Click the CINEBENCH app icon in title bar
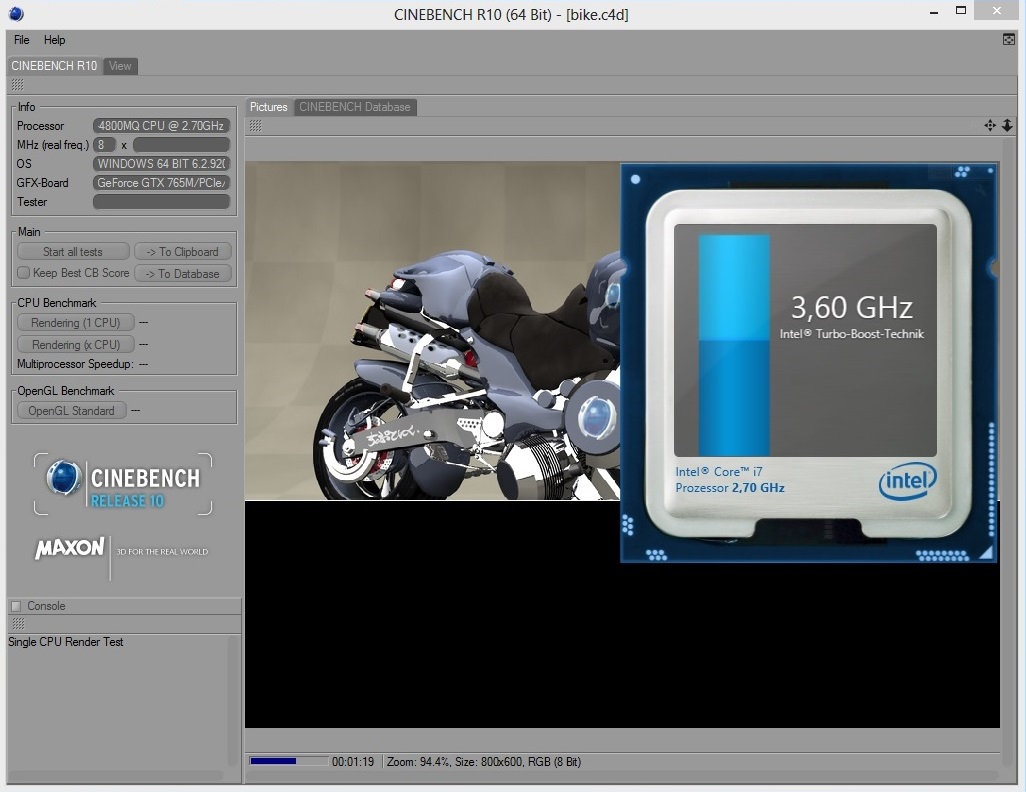The height and width of the screenshot is (792, 1026). [16, 13]
